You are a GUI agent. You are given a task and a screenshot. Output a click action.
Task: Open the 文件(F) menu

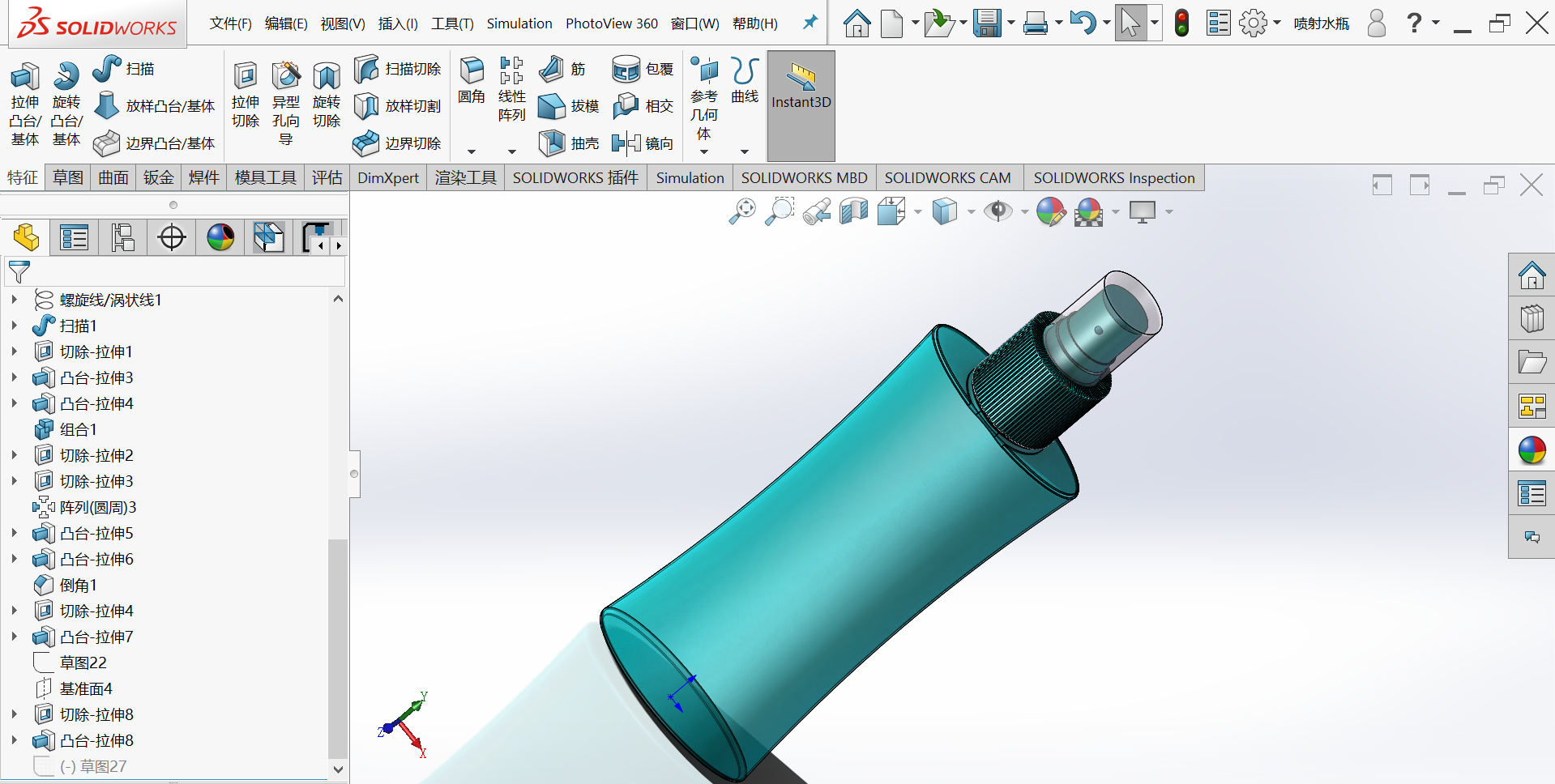pos(230,23)
